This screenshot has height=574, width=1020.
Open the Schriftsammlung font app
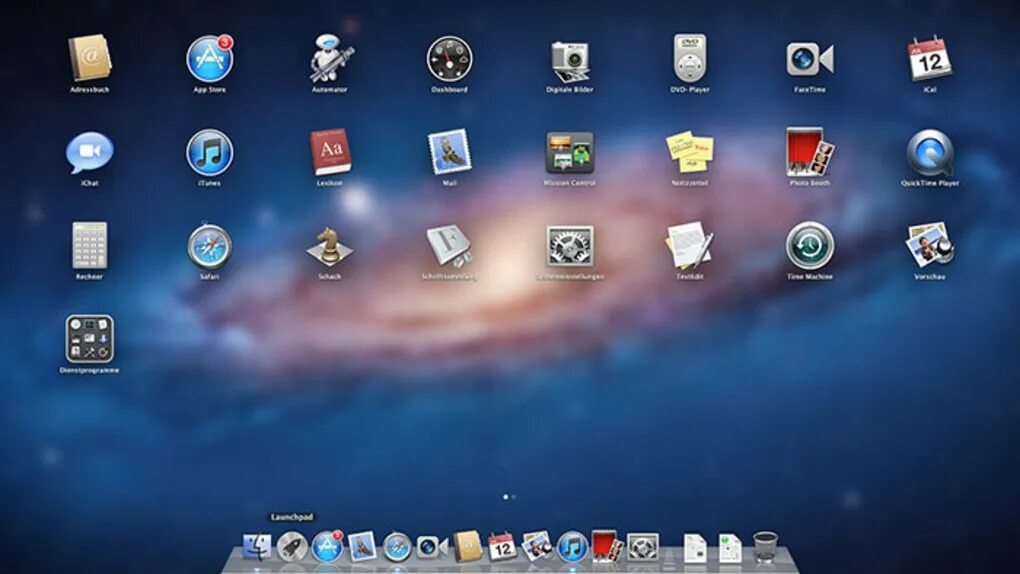pyautogui.click(x=450, y=247)
